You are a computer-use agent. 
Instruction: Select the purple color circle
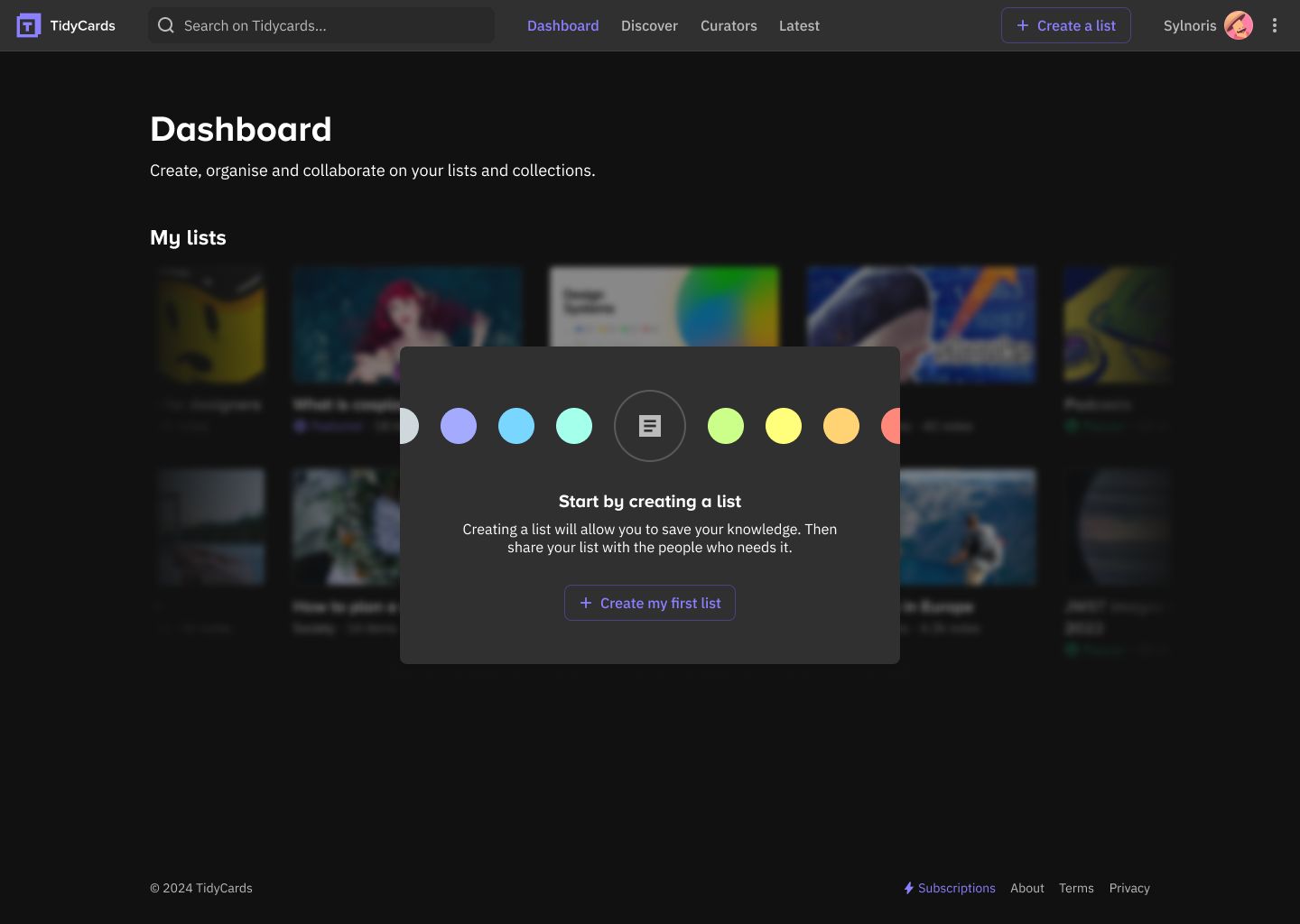click(459, 426)
